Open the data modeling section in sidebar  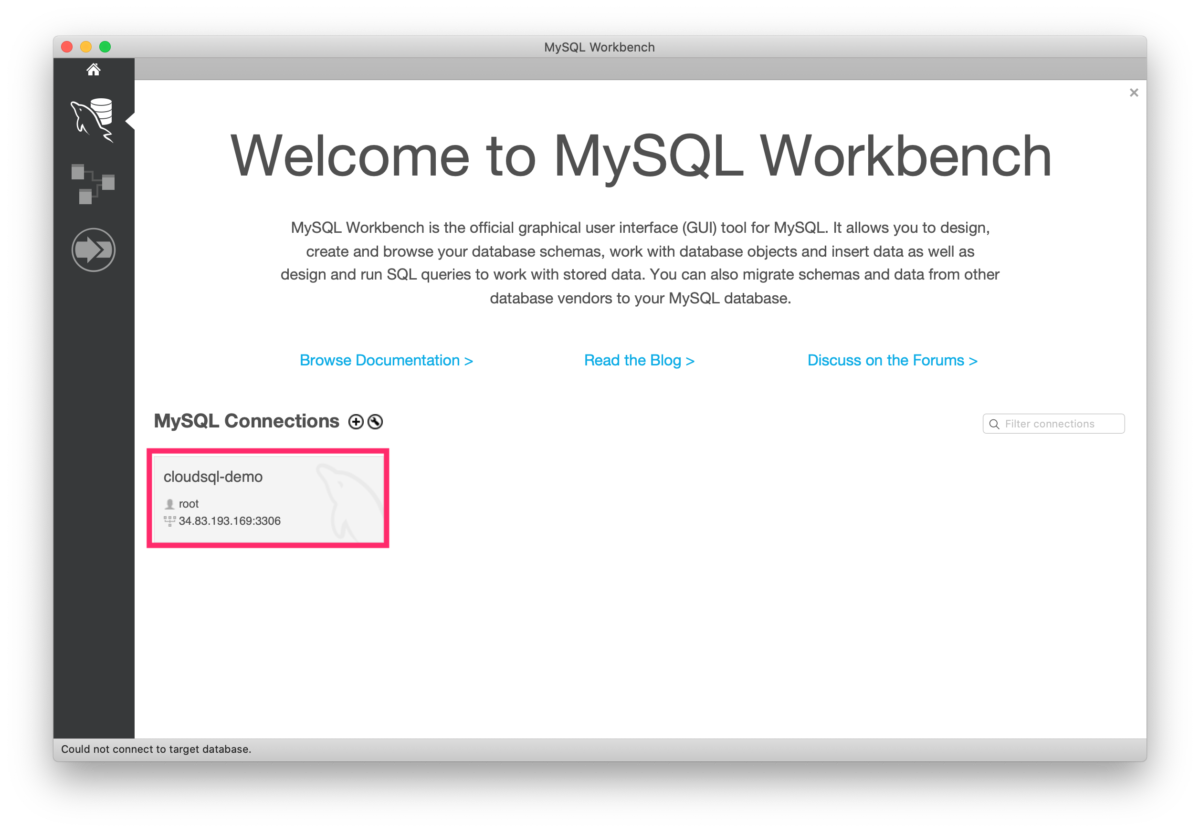click(x=93, y=184)
